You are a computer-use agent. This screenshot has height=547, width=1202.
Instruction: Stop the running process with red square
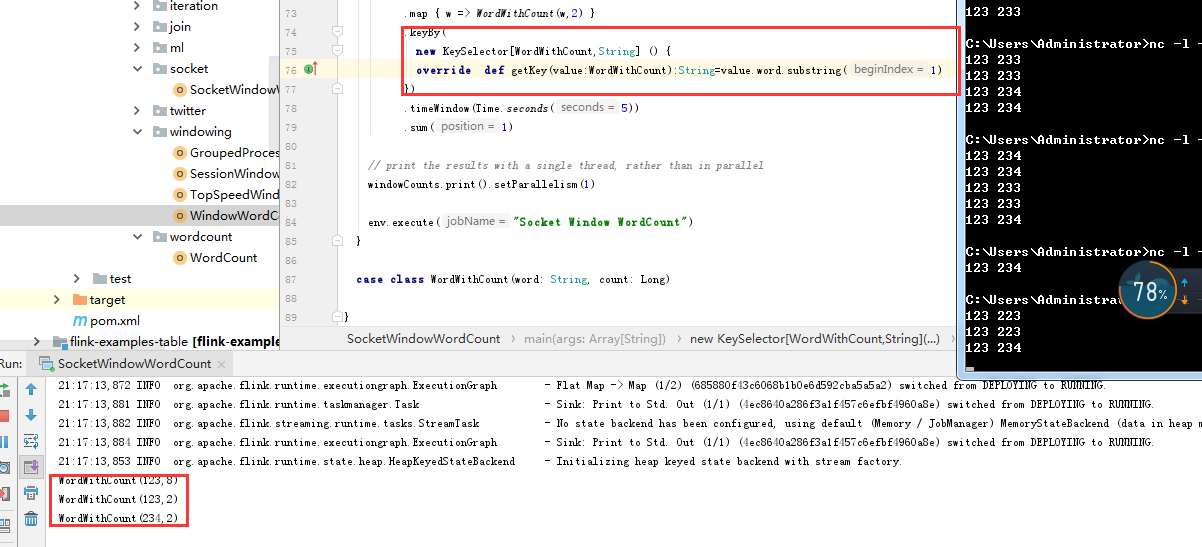tap(4, 415)
